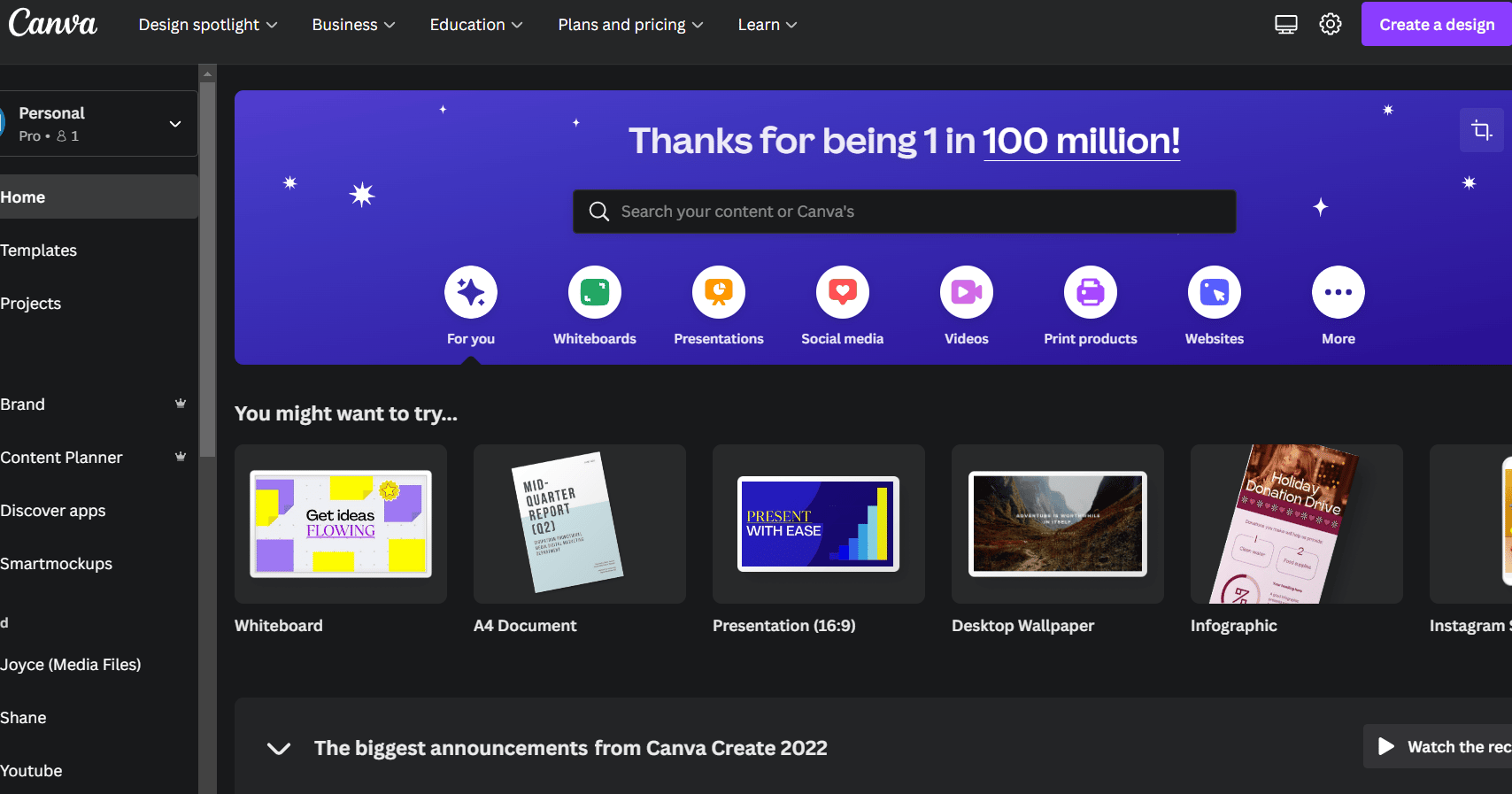Click the crown icon next to Content Planner
Image resolution: width=1512 pixels, height=794 pixels.
[x=181, y=457]
